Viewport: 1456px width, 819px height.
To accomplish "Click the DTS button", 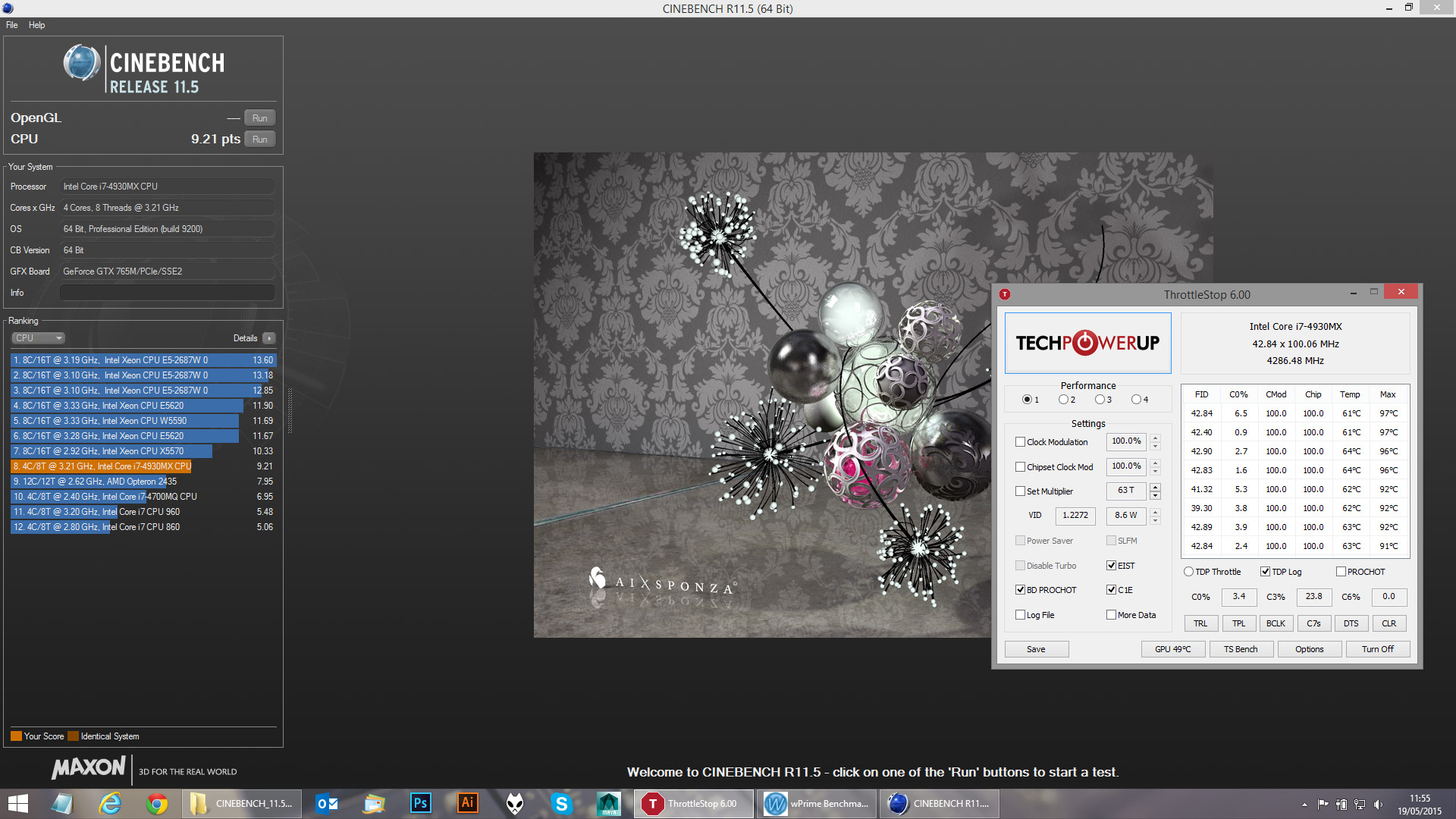I will click(1351, 623).
